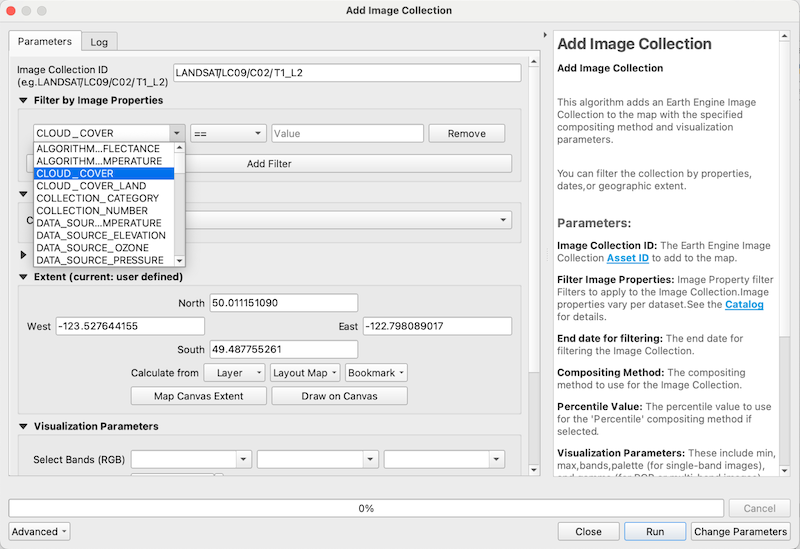Screen dimensions: 800x549
Task: Click Change Parameters button
Action: tap(740, 532)
